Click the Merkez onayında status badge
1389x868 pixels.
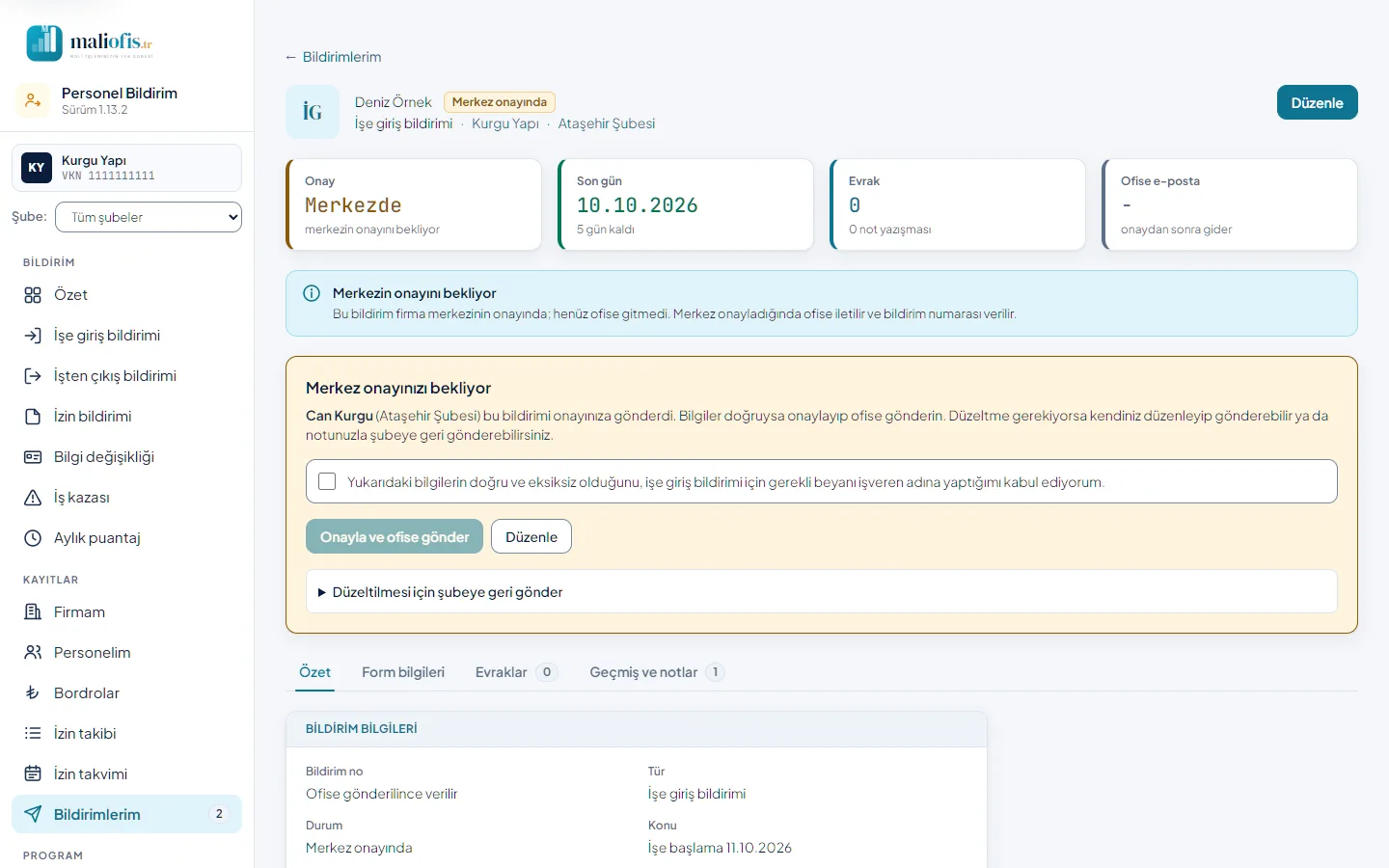pos(500,102)
